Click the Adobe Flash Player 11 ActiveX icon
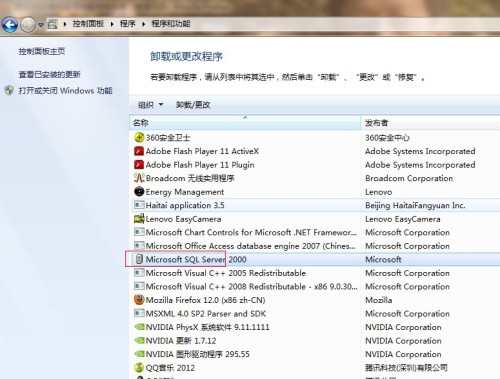This screenshot has width=500, height=379. 139,151
